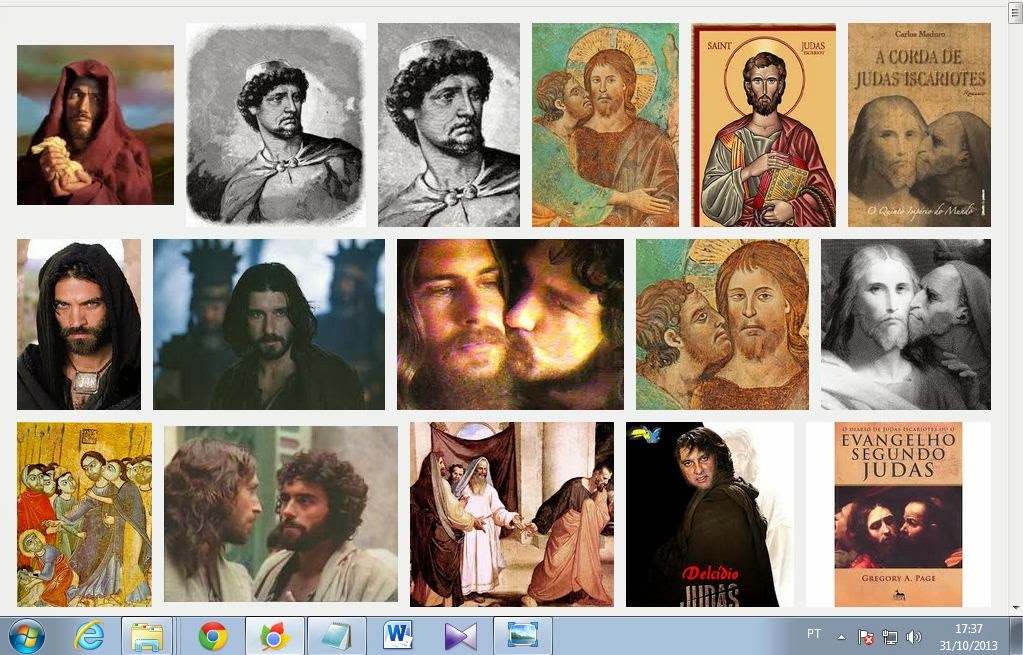Image resolution: width=1023 pixels, height=655 pixels.
Task: Open the dark-haired man with soldiers thumbnail
Action: tap(269, 324)
